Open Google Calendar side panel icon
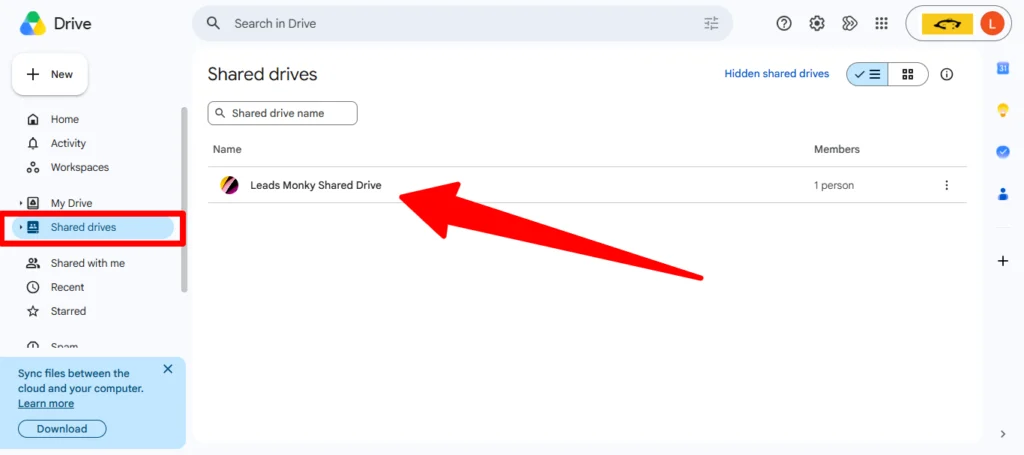1024x455 pixels. 1003,68
